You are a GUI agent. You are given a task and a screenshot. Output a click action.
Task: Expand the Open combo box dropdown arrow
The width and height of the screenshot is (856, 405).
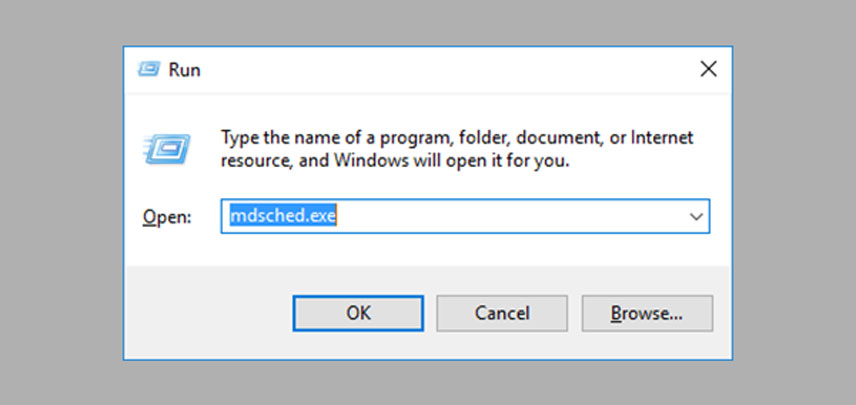click(696, 217)
